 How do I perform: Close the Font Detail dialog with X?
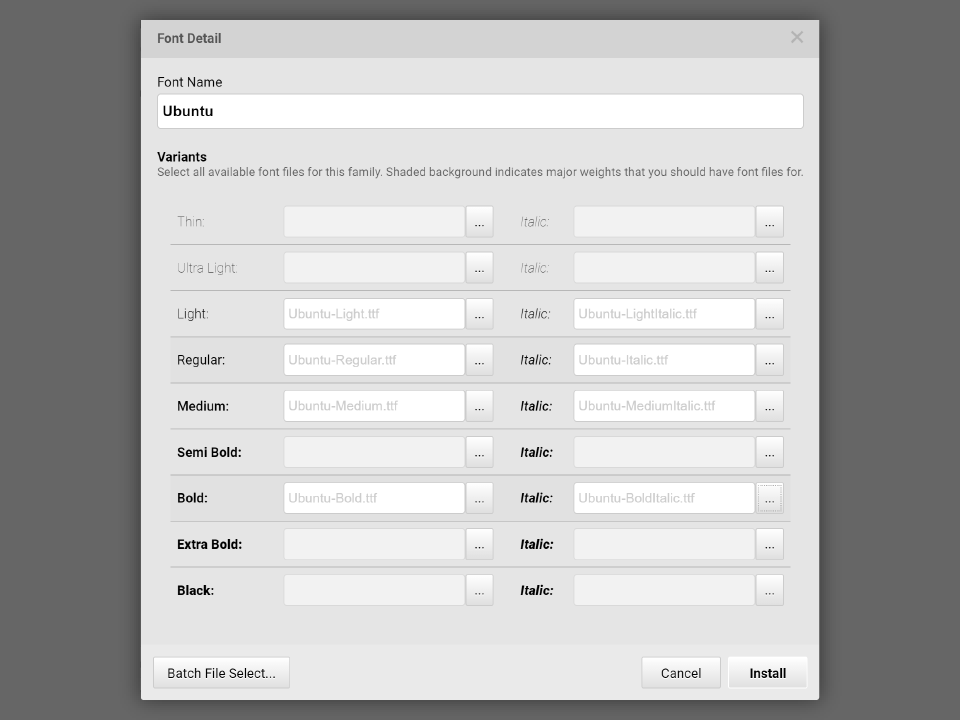pyautogui.click(x=796, y=37)
